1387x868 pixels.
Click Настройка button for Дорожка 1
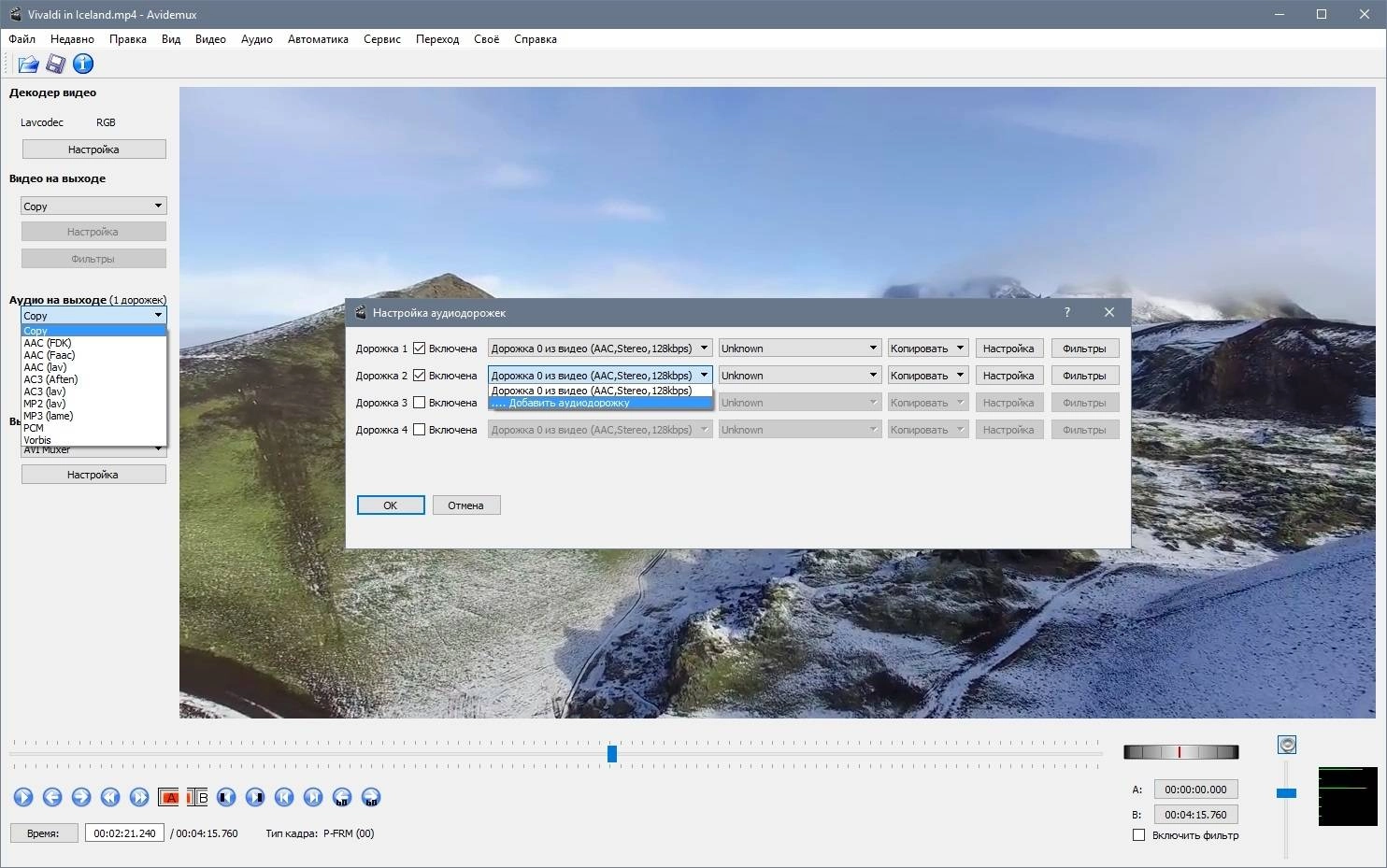1008,349
